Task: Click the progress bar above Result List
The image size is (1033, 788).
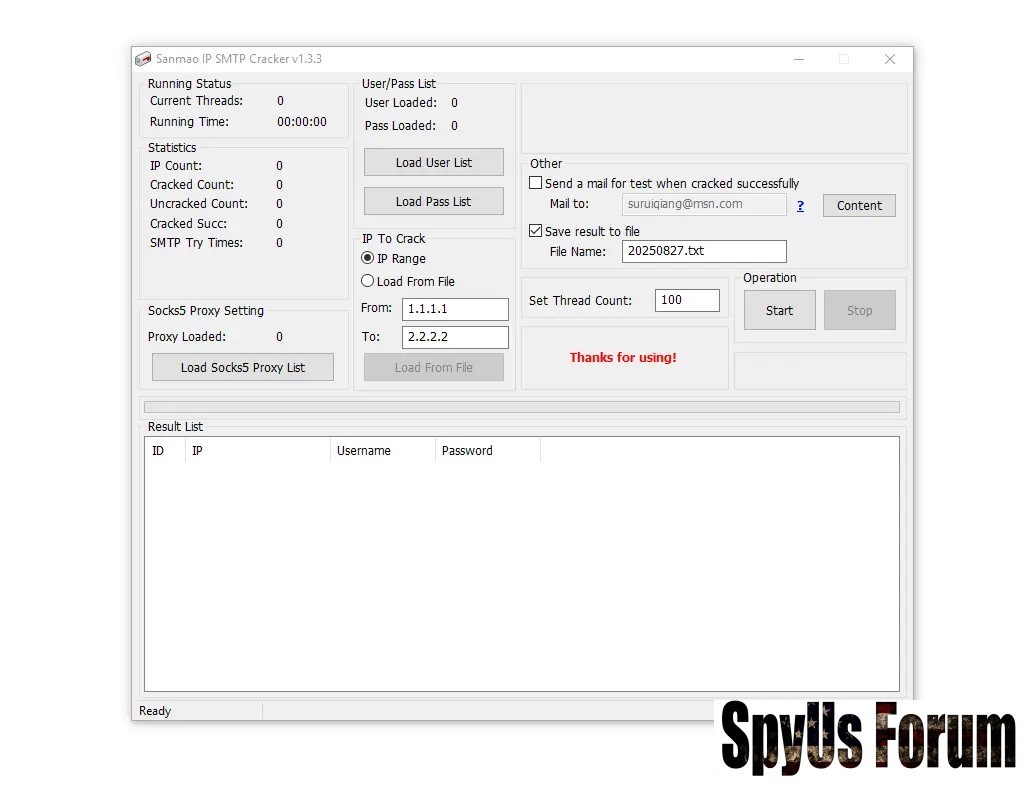Action: pyautogui.click(x=521, y=407)
